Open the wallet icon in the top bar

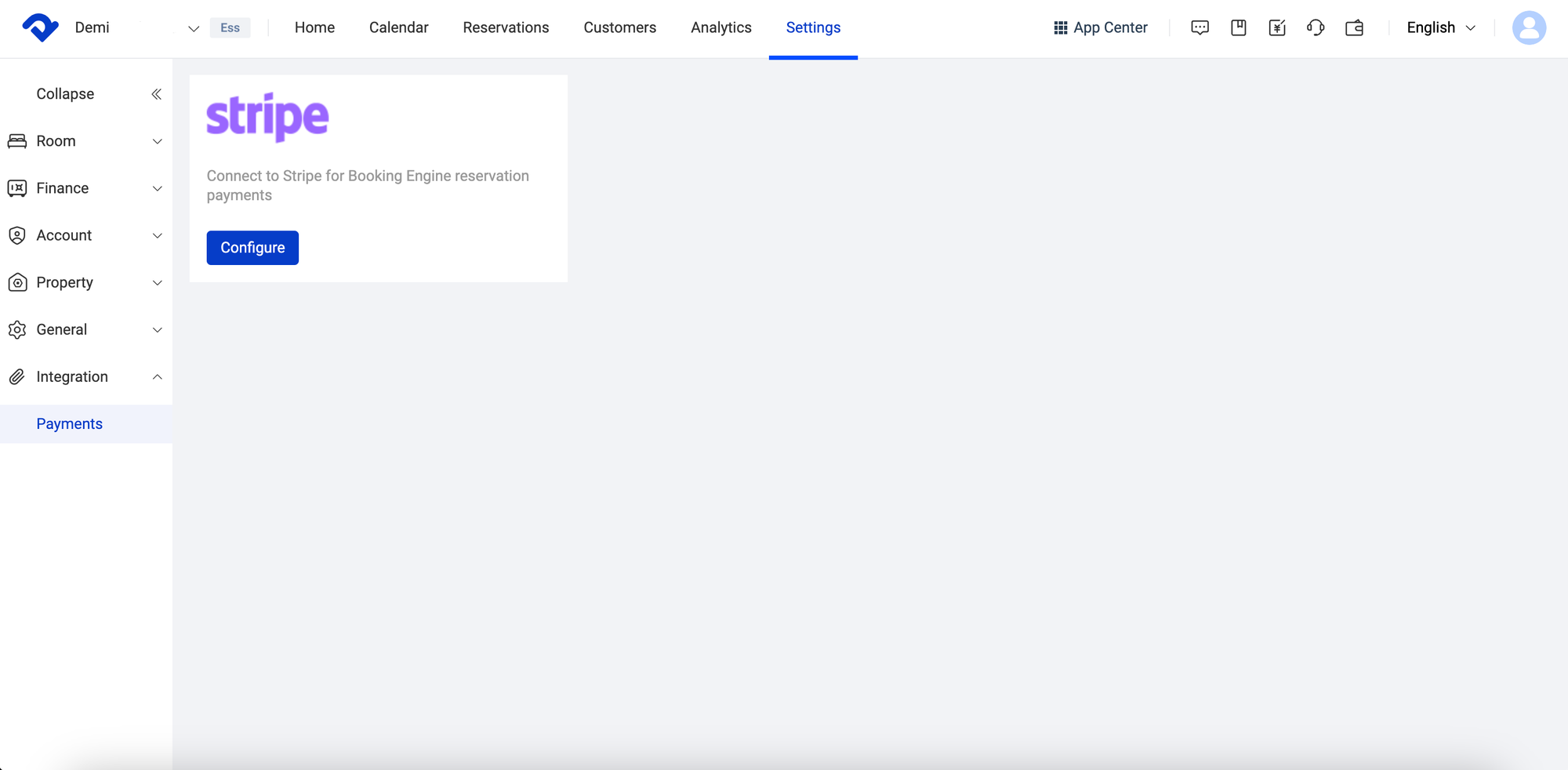(x=1355, y=27)
